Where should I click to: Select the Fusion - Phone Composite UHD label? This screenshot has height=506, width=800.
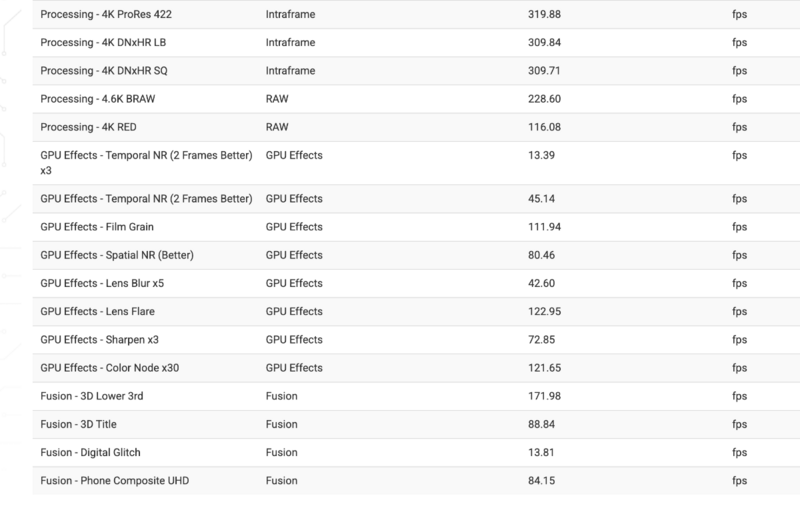point(114,481)
